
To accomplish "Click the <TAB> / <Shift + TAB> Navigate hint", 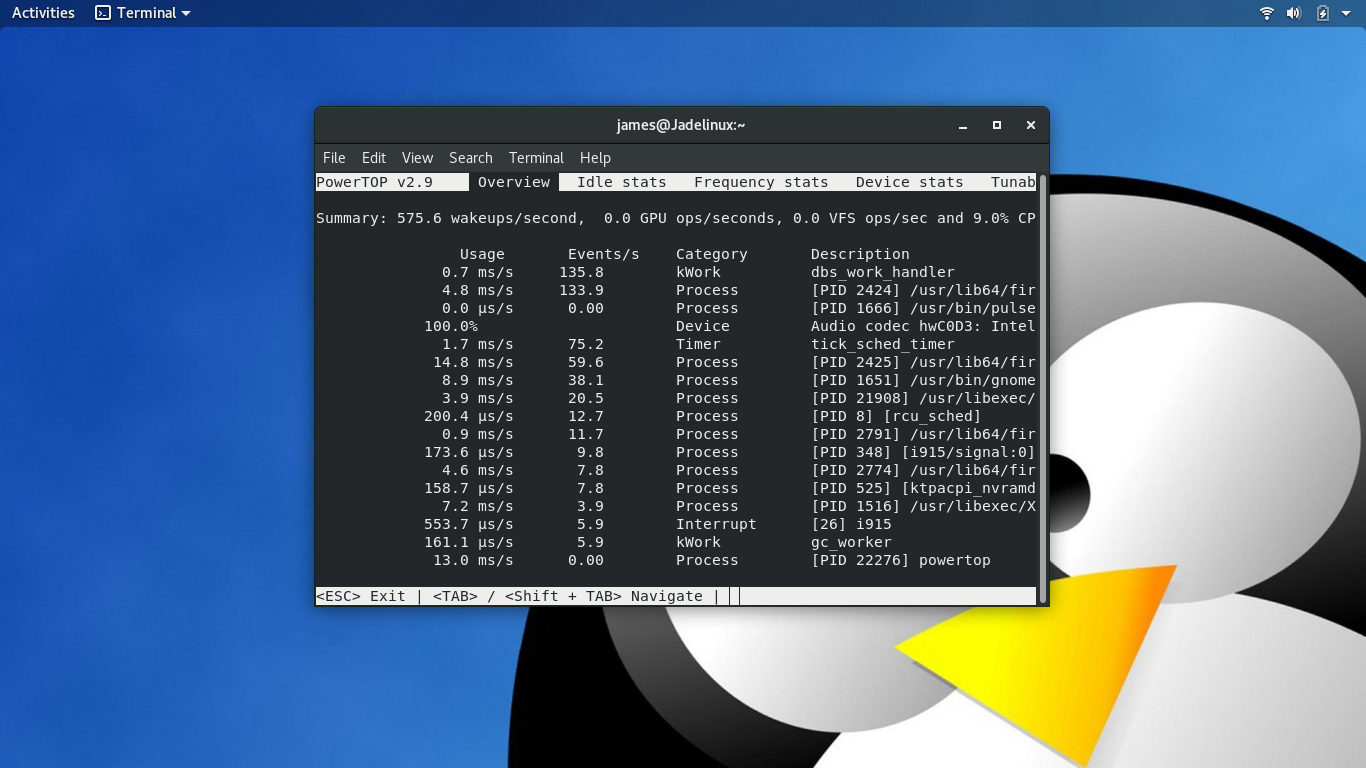I will [x=568, y=596].
